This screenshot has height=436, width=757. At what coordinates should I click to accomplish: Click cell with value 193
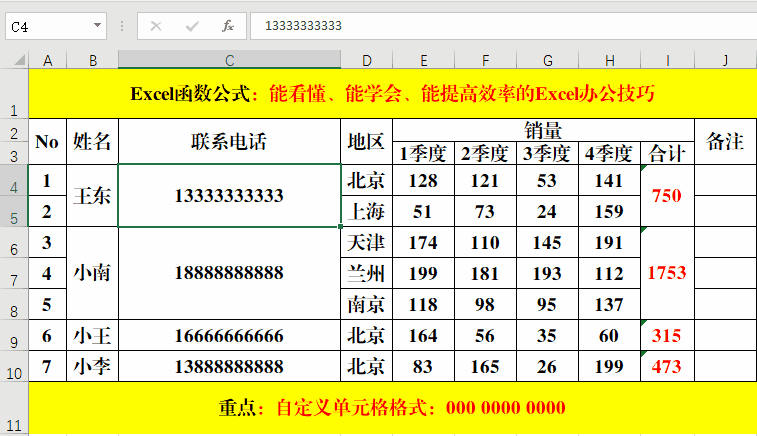point(547,273)
